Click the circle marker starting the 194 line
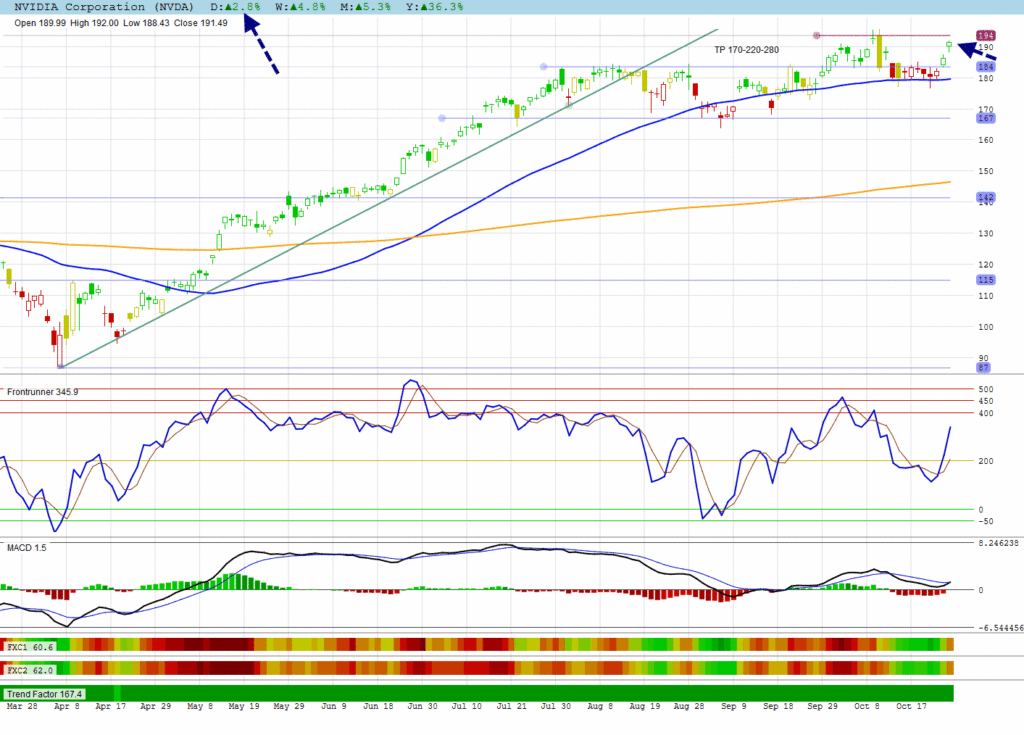The image size is (1024, 735). pos(817,36)
